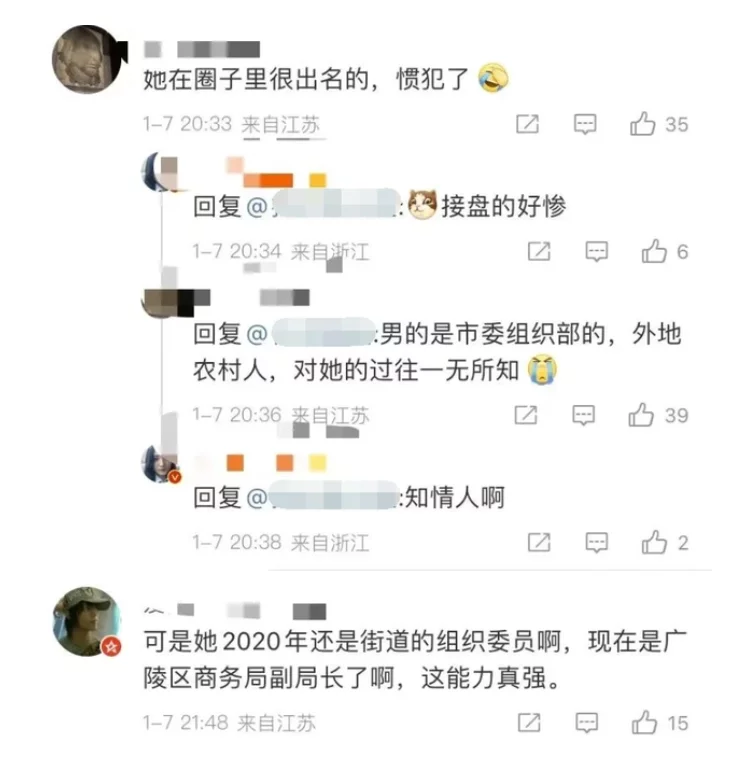Open reply box for 接盘的好惨 comment
732x761 pixels.
(x=597, y=252)
